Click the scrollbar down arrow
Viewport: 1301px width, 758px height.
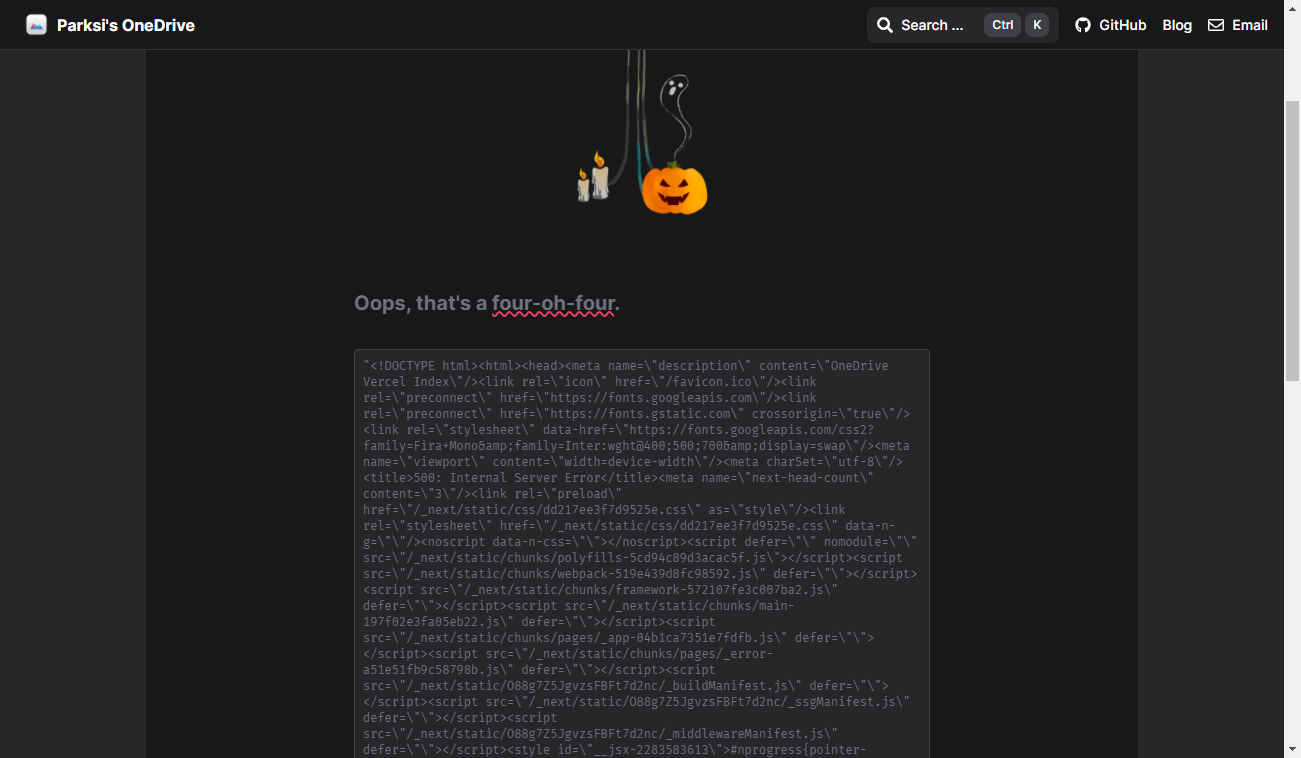tap(1292, 749)
